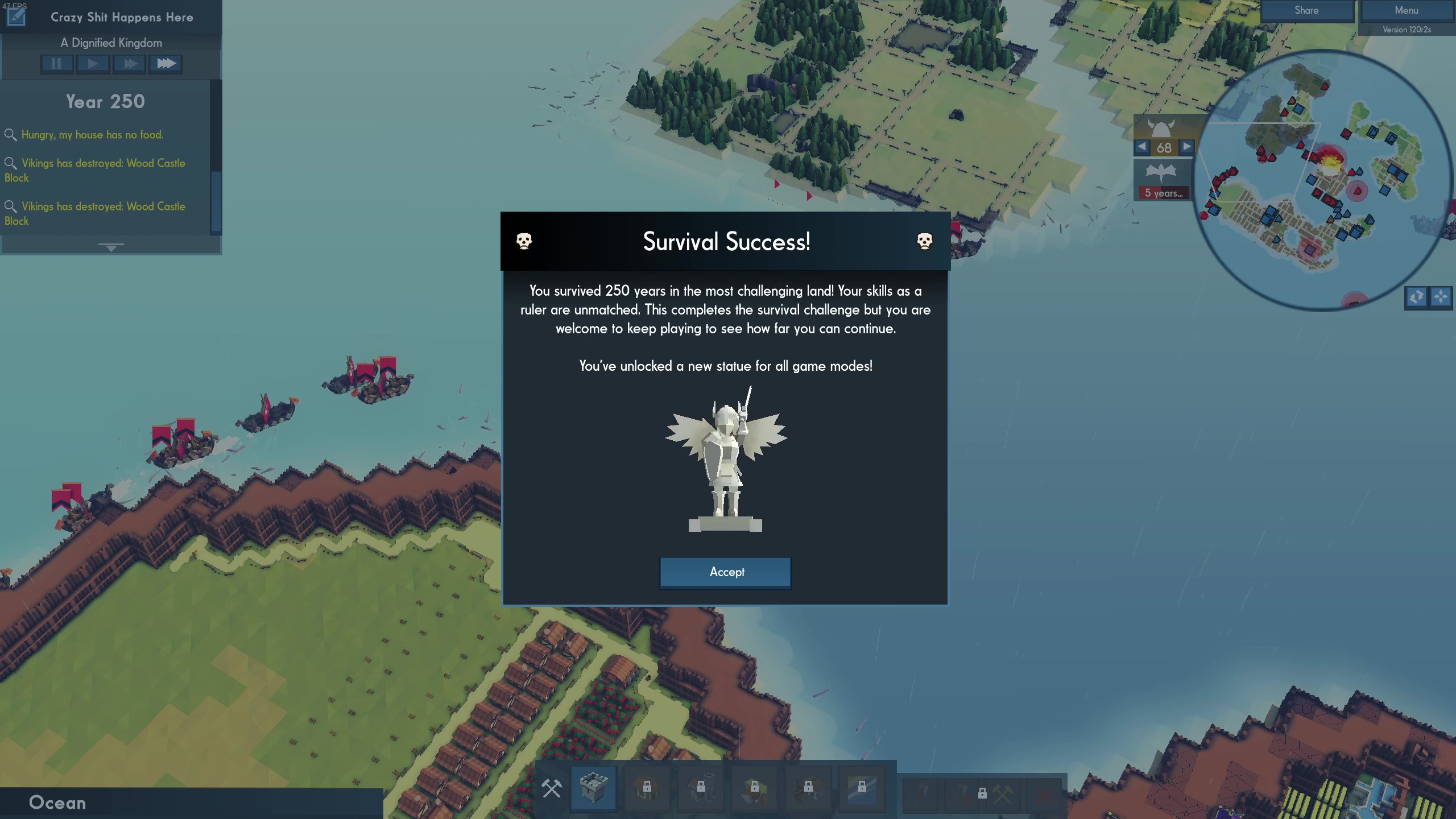Select the normal play speed button
The image size is (1456, 819).
point(92,63)
